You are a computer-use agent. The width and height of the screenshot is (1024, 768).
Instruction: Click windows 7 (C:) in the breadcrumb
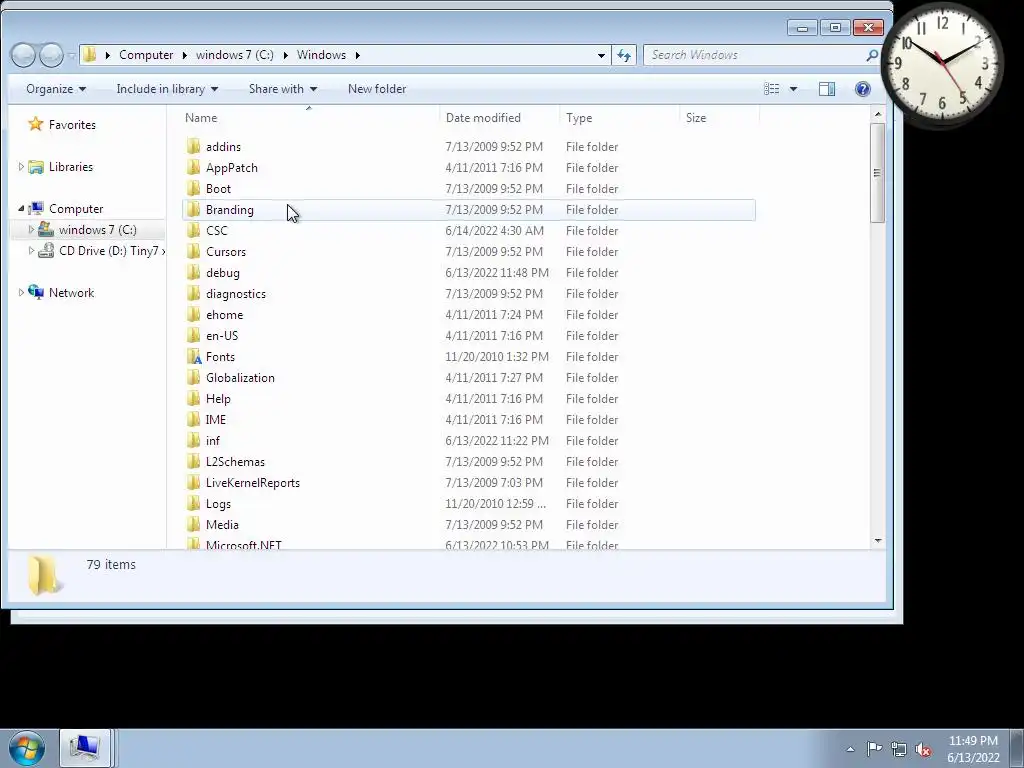point(235,55)
